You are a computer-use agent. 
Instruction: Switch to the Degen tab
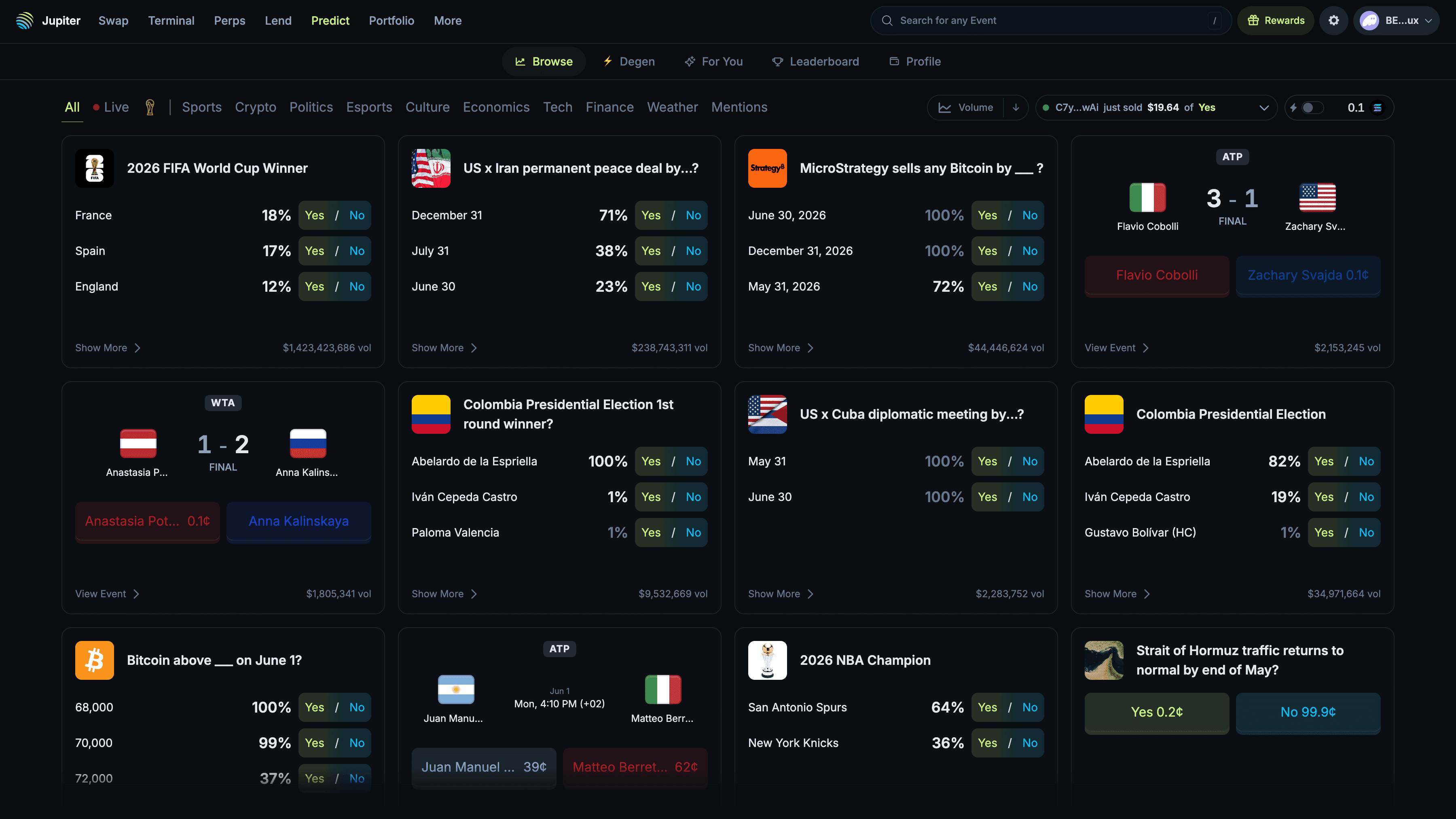click(629, 62)
